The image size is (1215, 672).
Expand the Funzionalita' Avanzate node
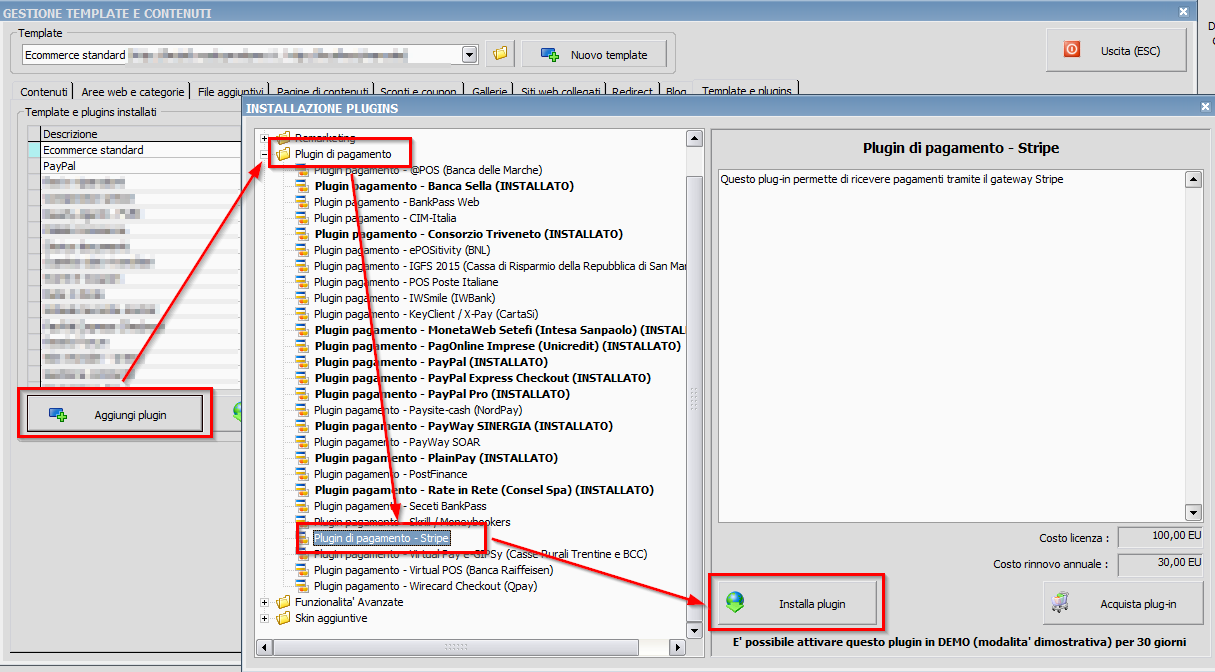tap(265, 602)
